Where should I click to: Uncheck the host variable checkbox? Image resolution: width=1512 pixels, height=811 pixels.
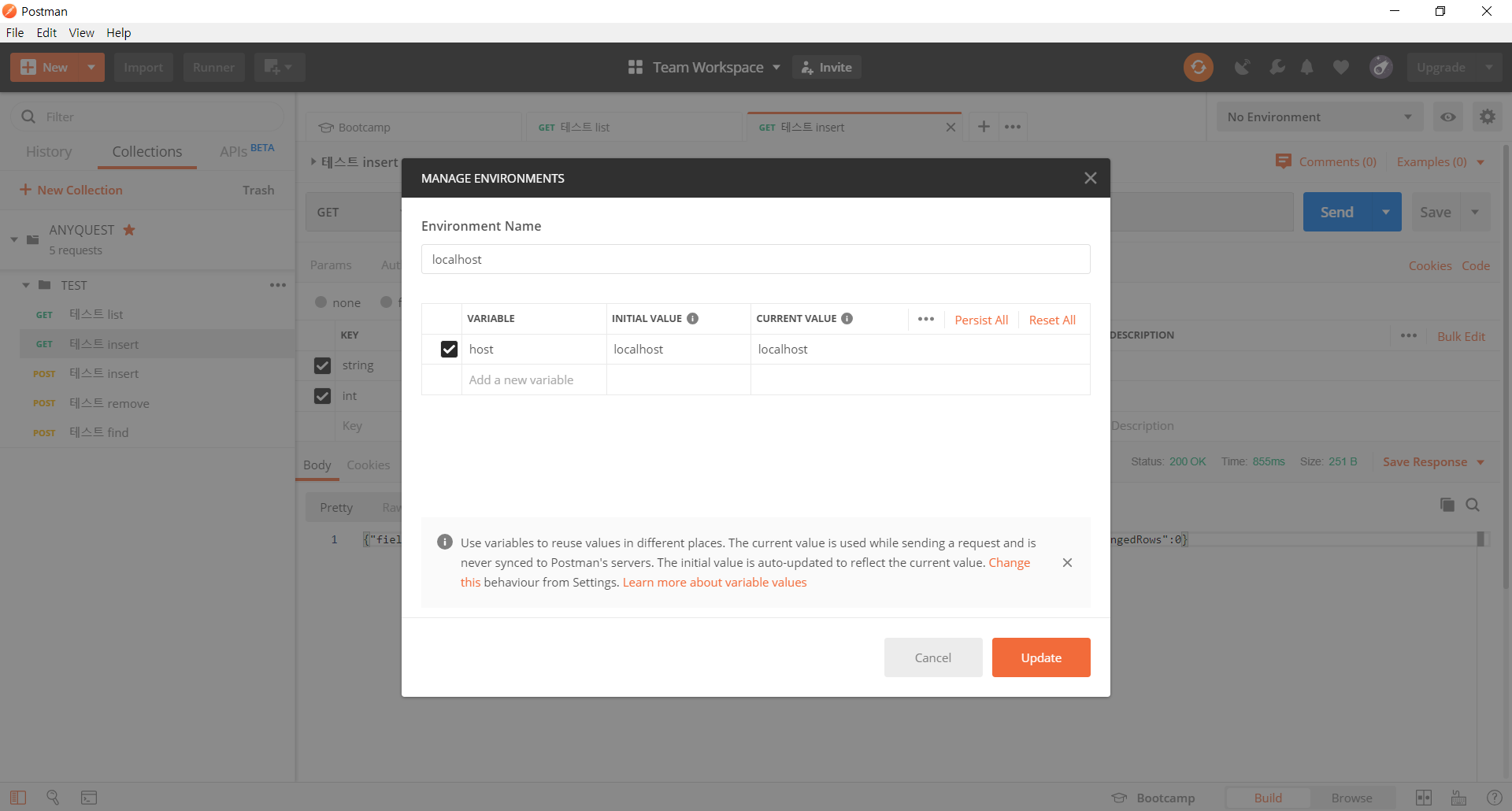click(449, 349)
